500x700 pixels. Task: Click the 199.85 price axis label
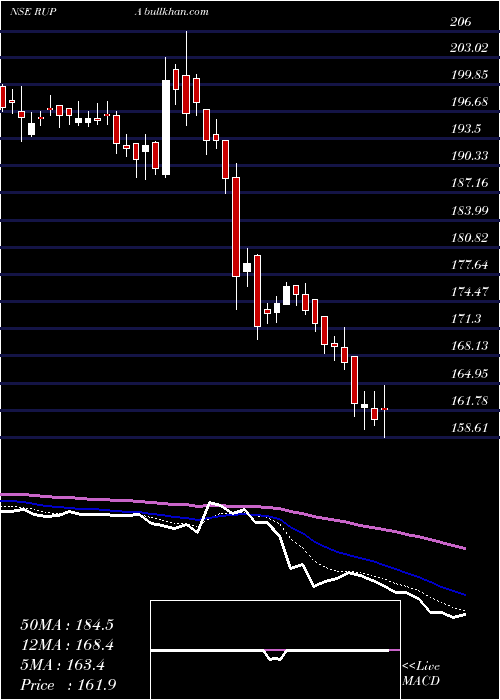pyautogui.click(x=469, y=75)
